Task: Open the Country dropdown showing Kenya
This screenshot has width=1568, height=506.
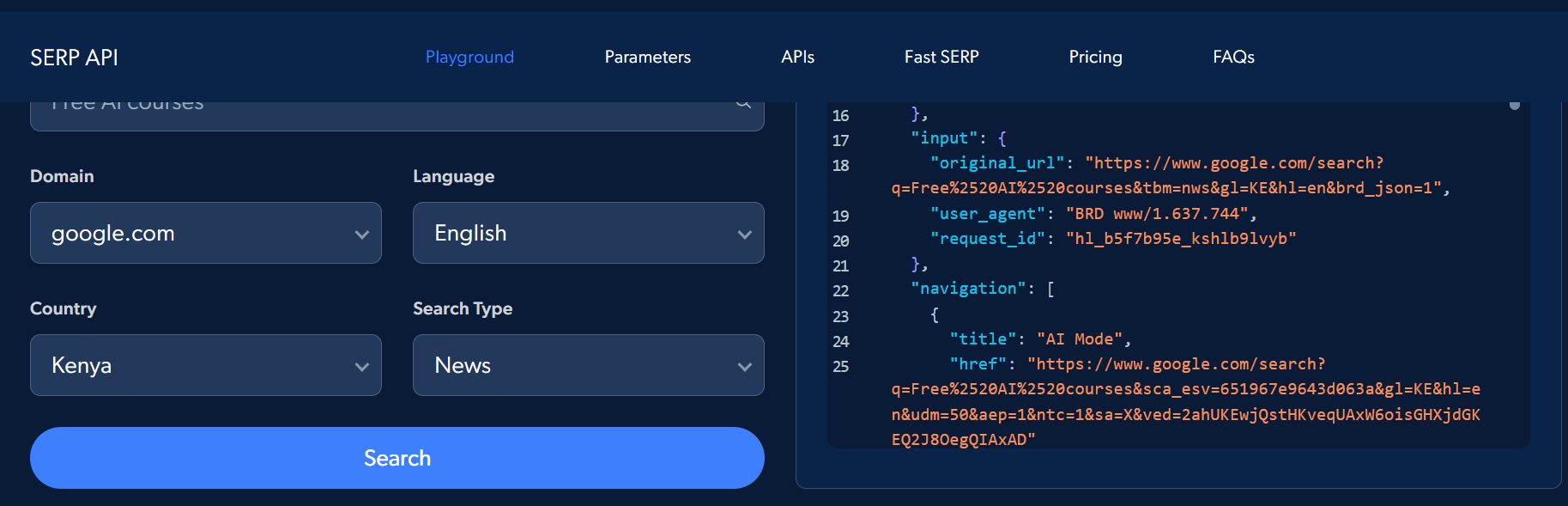Action: coord(206,365)
